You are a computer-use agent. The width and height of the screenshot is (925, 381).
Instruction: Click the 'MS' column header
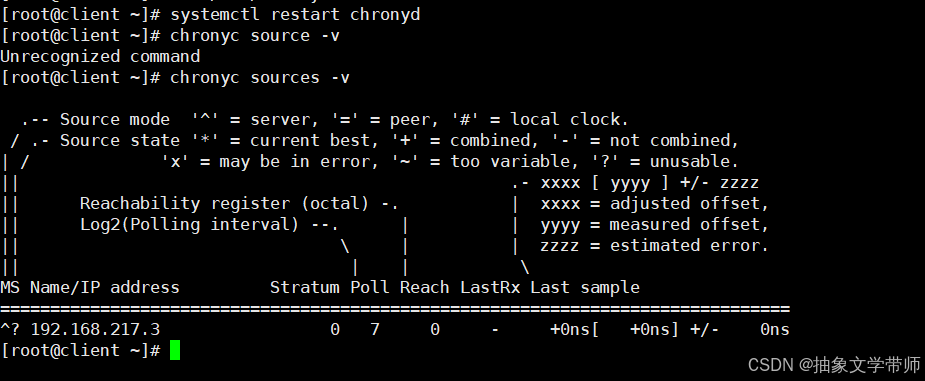[x=10, y=288]
